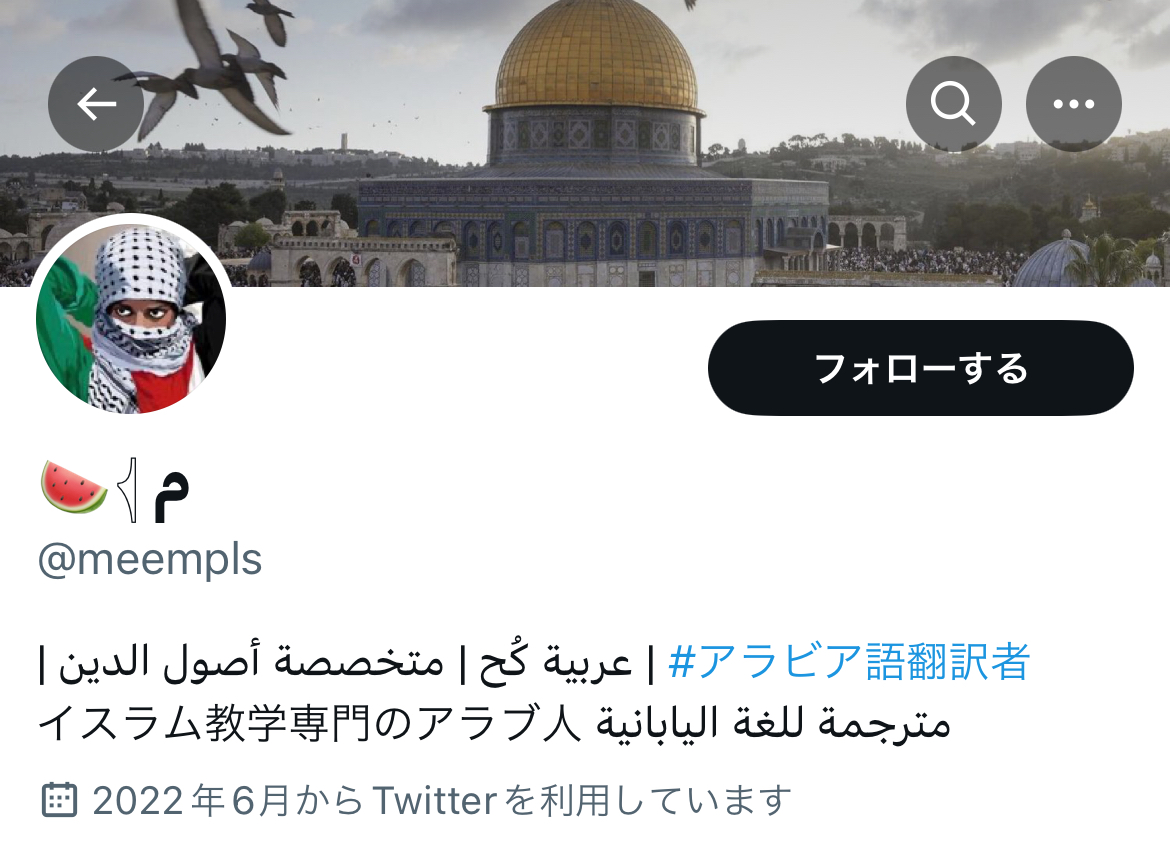The image size is (1170, 863).
Task: Select the @meempls username handle
Action: [150, 559]
